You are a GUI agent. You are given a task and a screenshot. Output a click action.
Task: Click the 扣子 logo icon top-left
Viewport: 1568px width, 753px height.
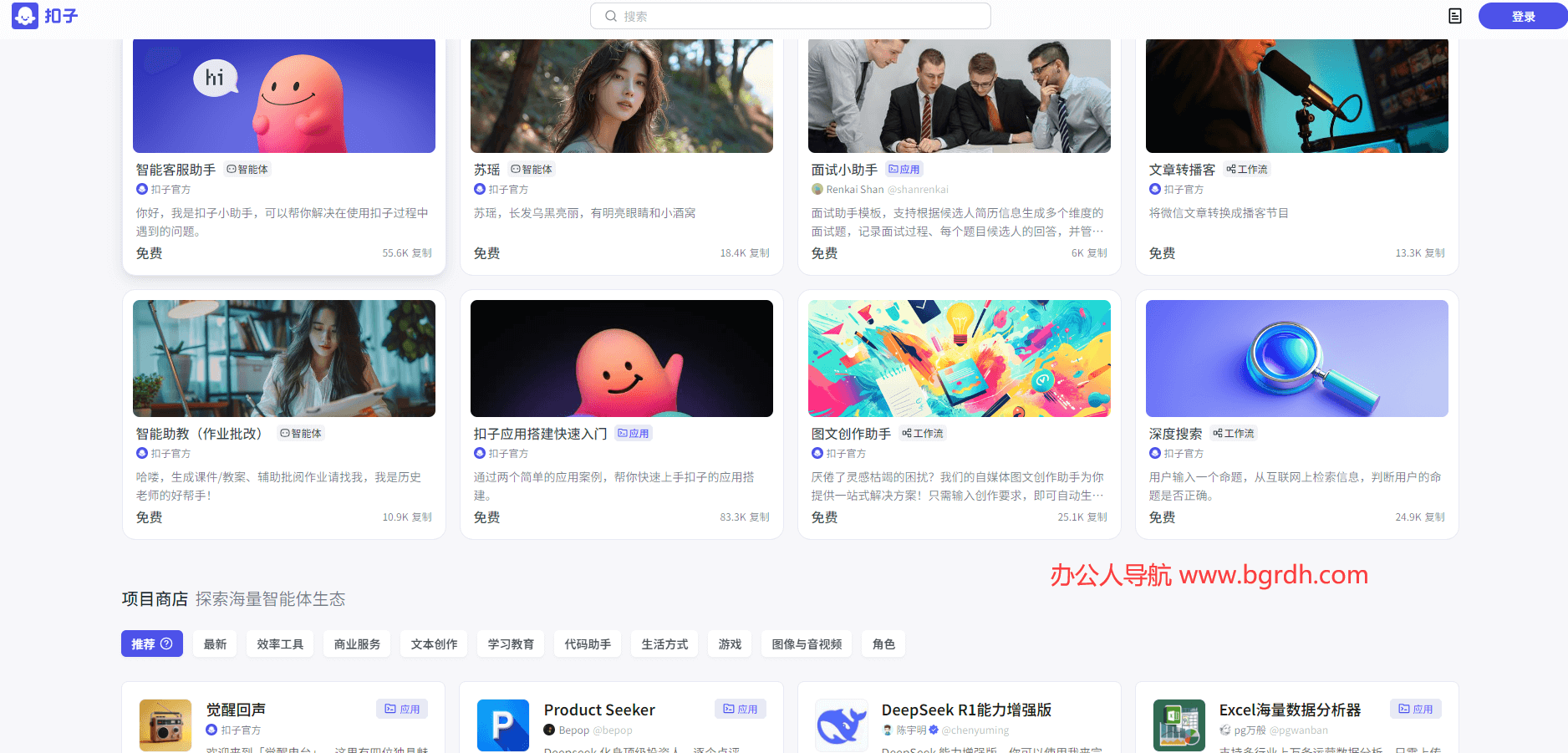(23, 15)
